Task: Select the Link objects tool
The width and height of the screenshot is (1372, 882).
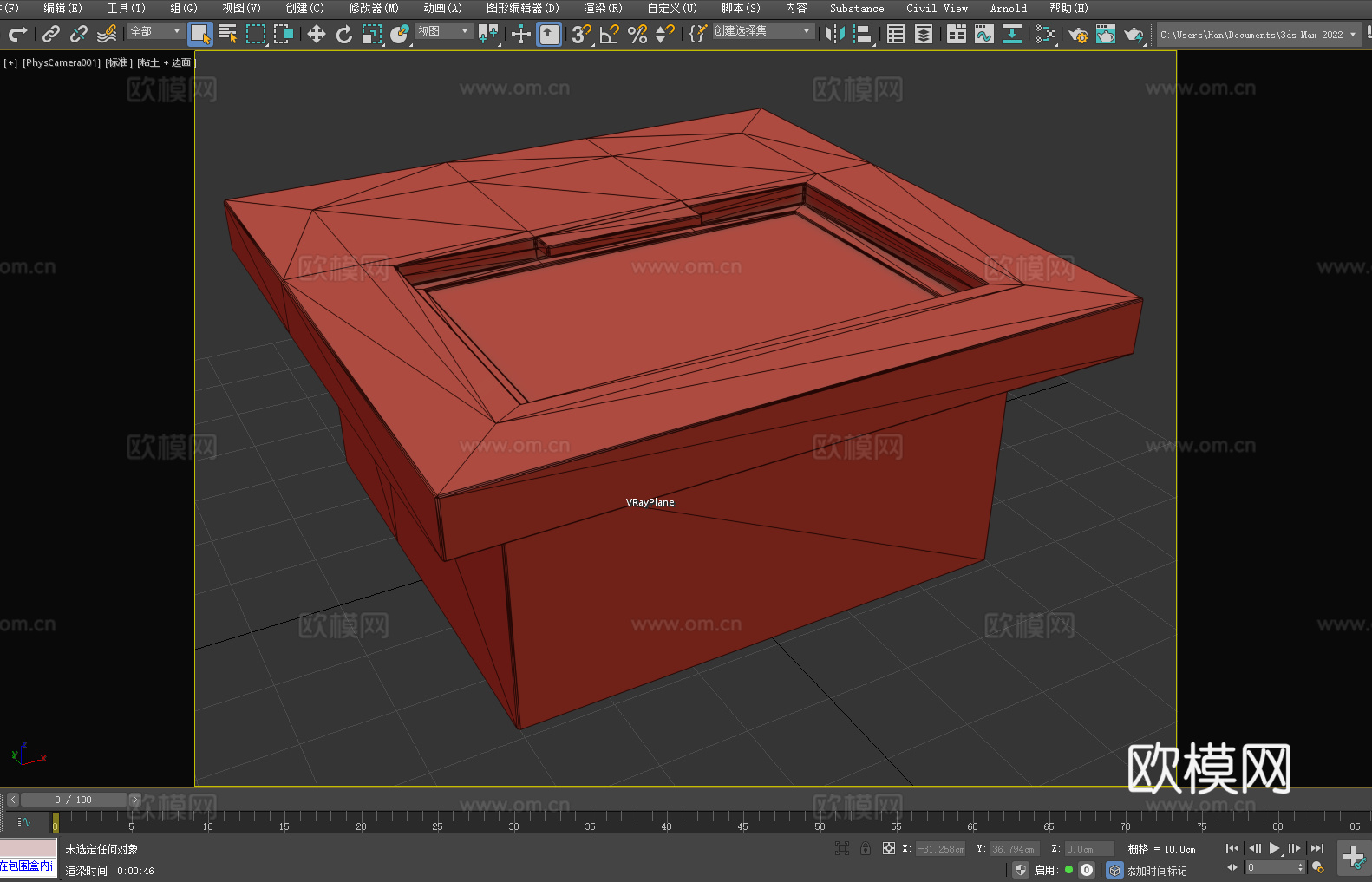Action: click(x=51, y=34)
